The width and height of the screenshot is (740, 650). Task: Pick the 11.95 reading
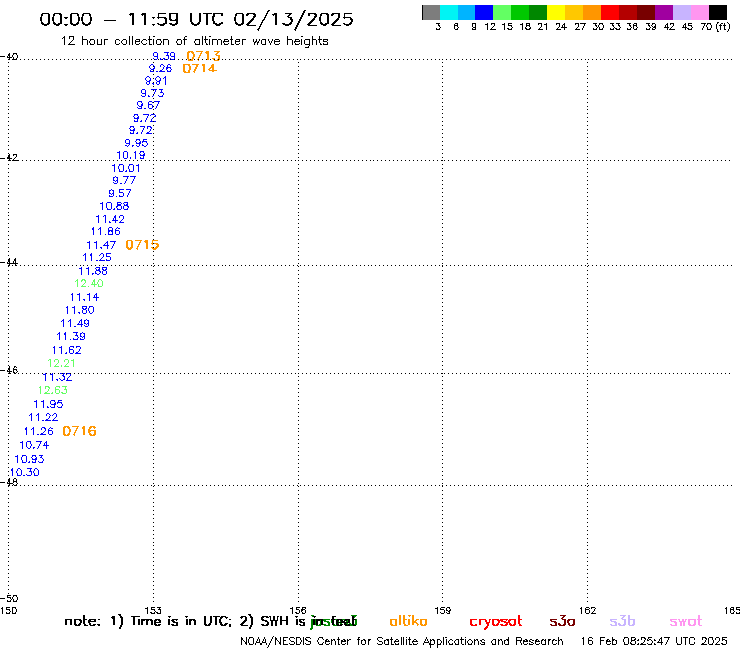click(x=48, y=405)
